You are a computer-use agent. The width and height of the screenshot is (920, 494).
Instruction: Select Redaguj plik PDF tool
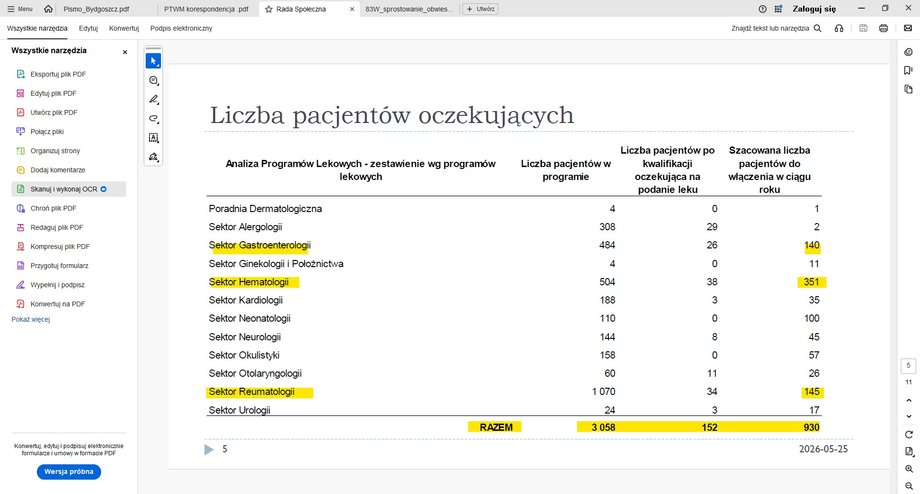coord(69,228)
